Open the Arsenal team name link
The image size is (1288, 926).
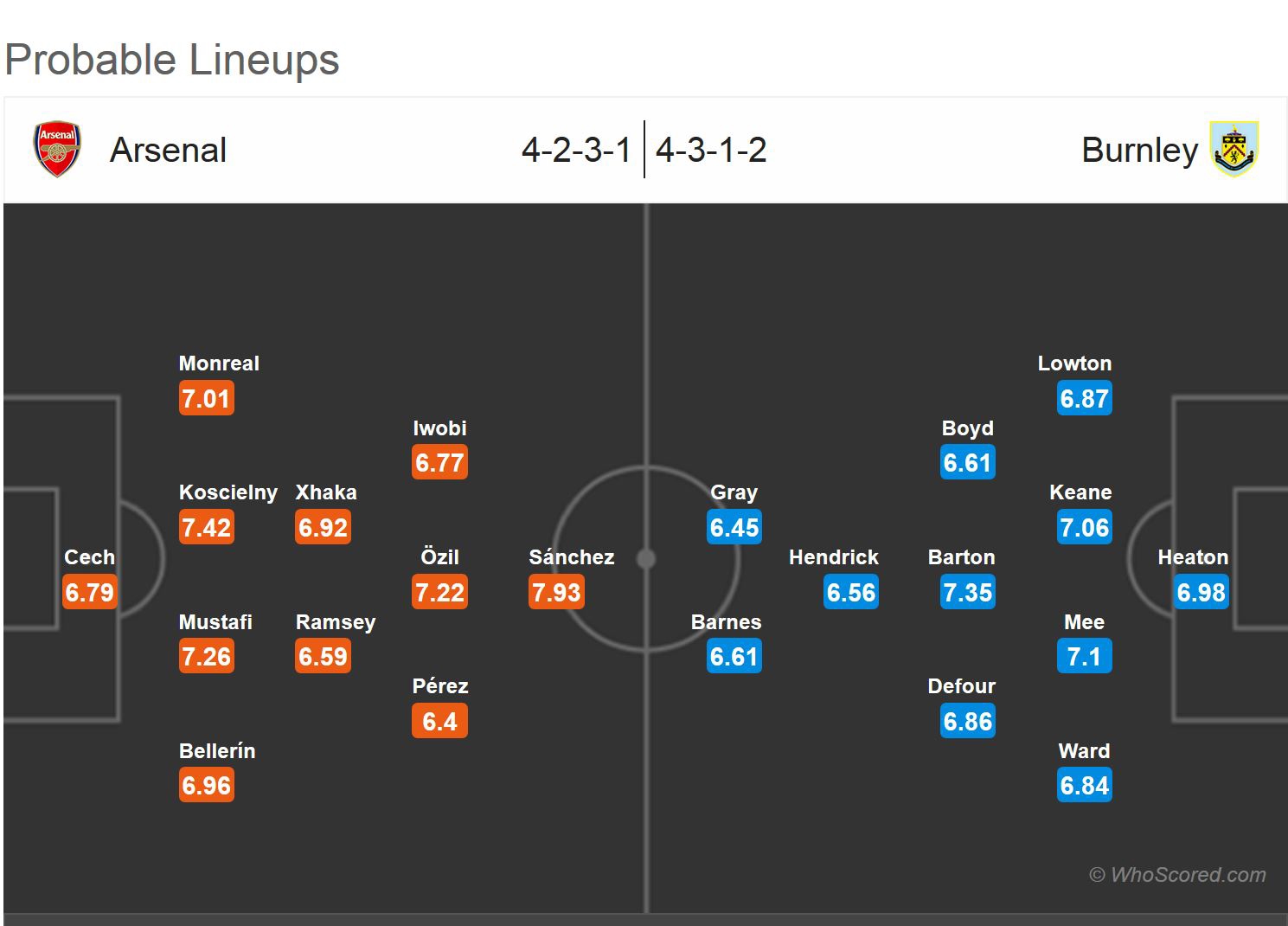[168, 151]
